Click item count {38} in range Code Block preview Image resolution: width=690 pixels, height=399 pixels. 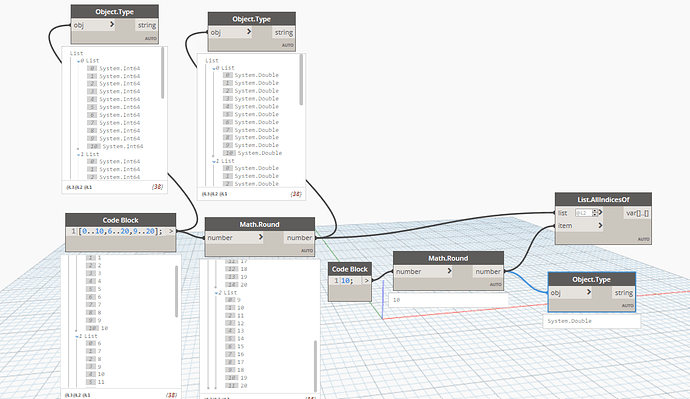click(x=171, y=395)
